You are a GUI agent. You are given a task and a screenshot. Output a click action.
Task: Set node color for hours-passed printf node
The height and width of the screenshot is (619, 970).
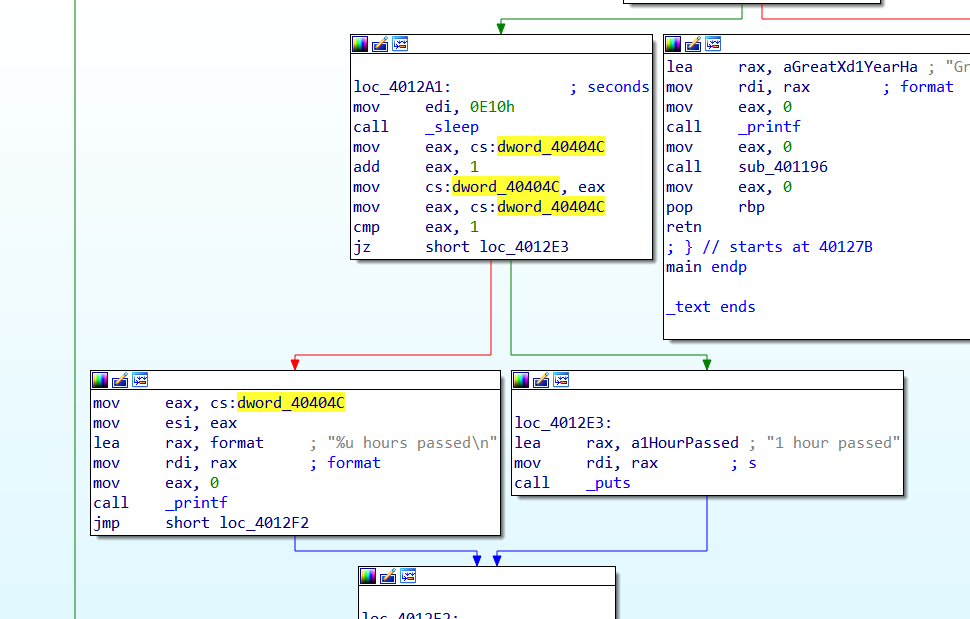[100, 380]
